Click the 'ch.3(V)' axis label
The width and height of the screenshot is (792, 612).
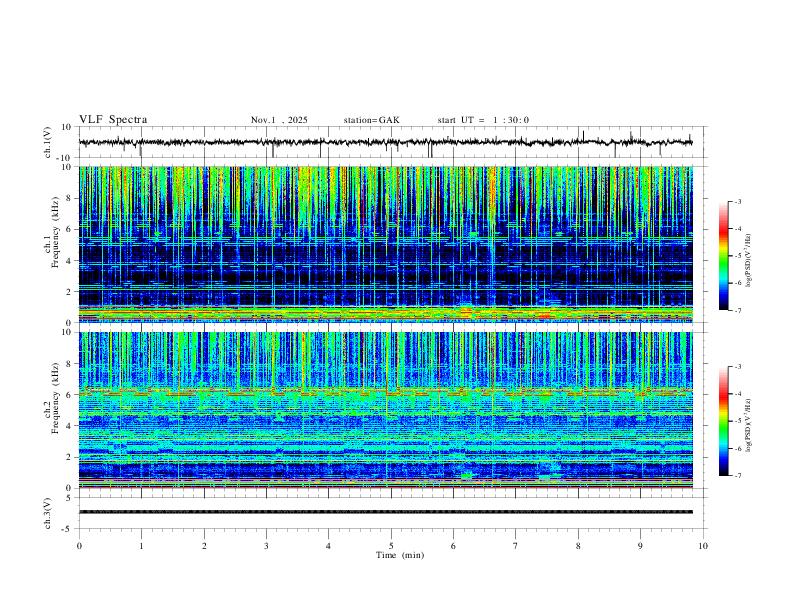[x=48, y=513]
